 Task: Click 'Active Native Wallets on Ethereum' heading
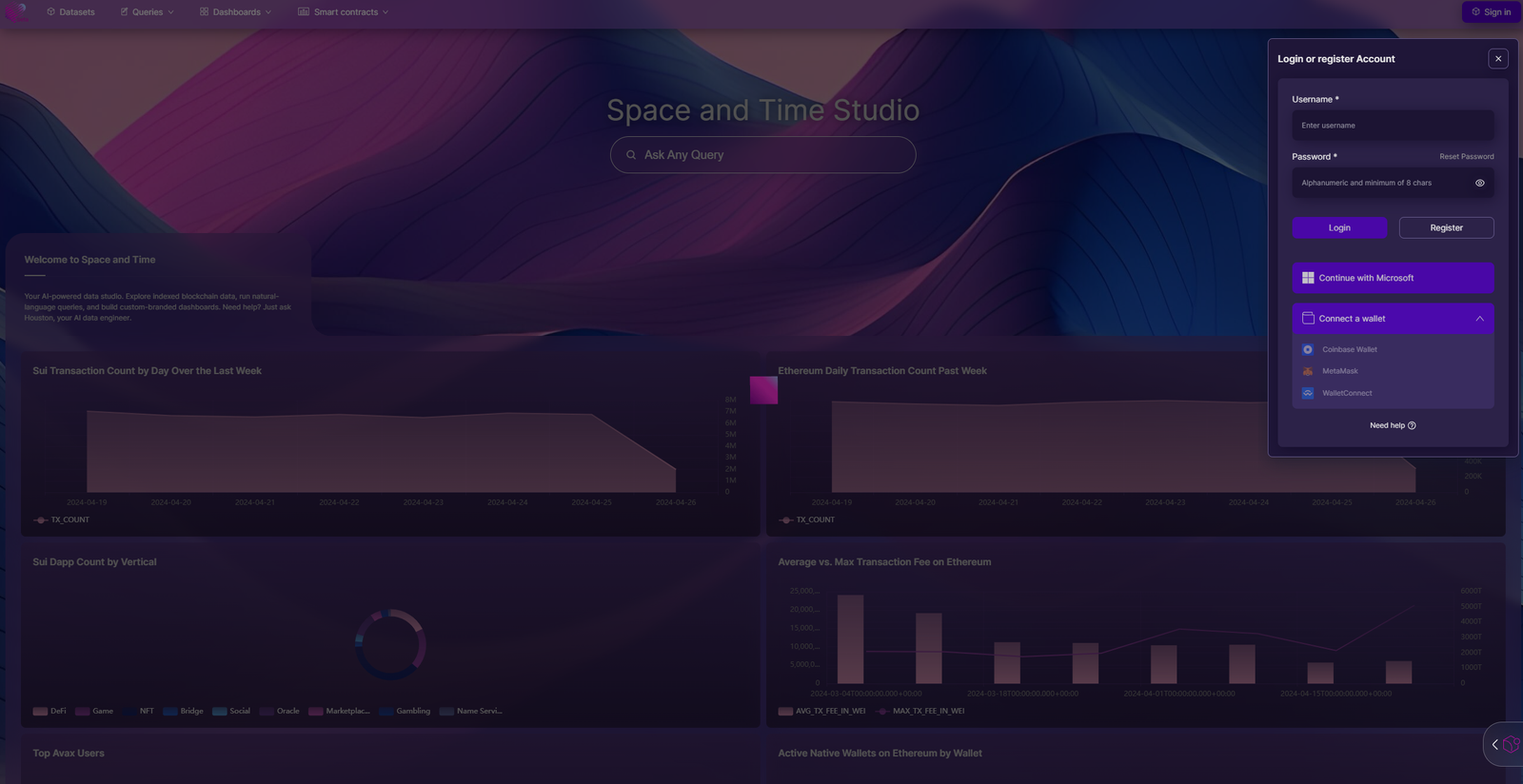click(x=880, y=754)
